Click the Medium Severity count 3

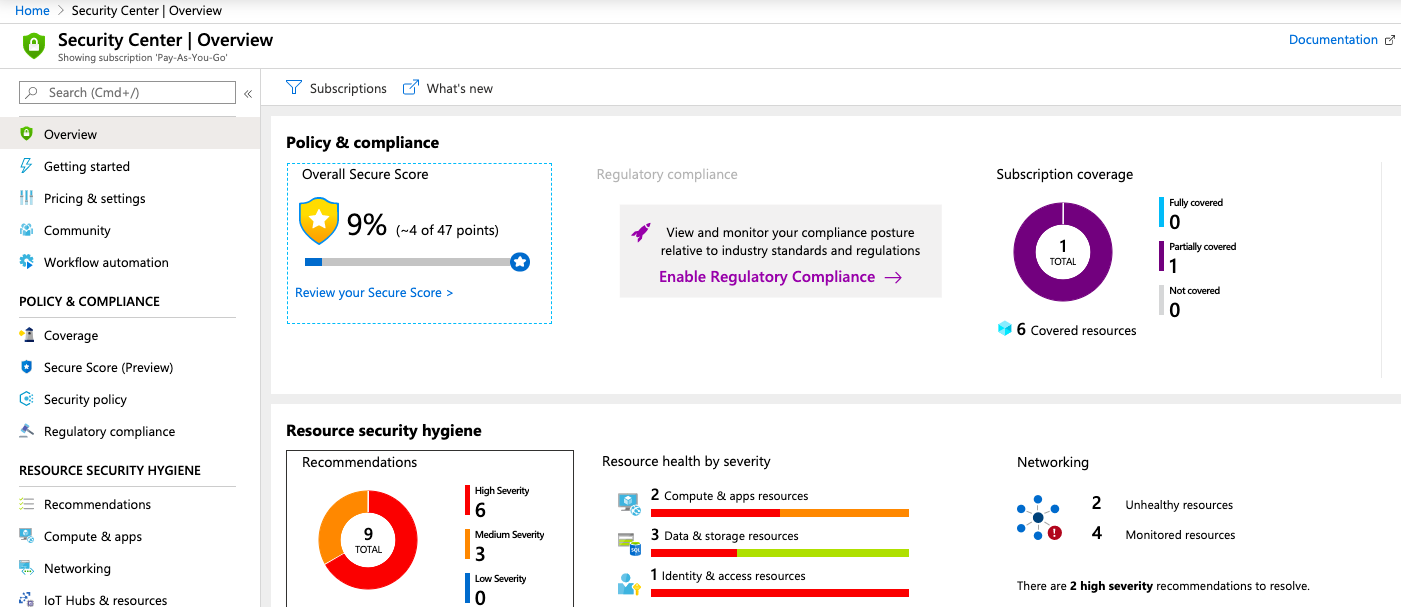click(x=480, y=554)
